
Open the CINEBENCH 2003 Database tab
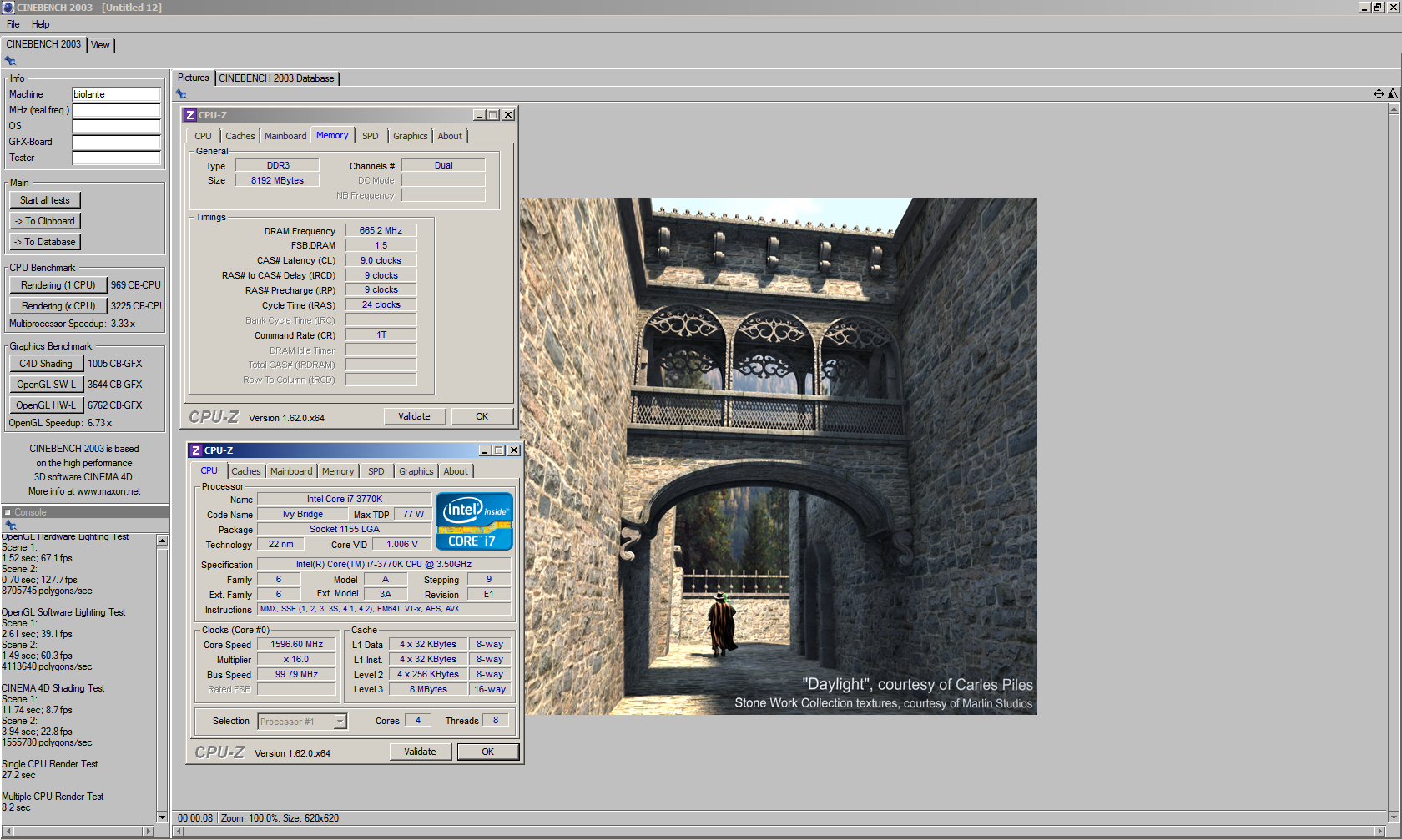[277, 78]
